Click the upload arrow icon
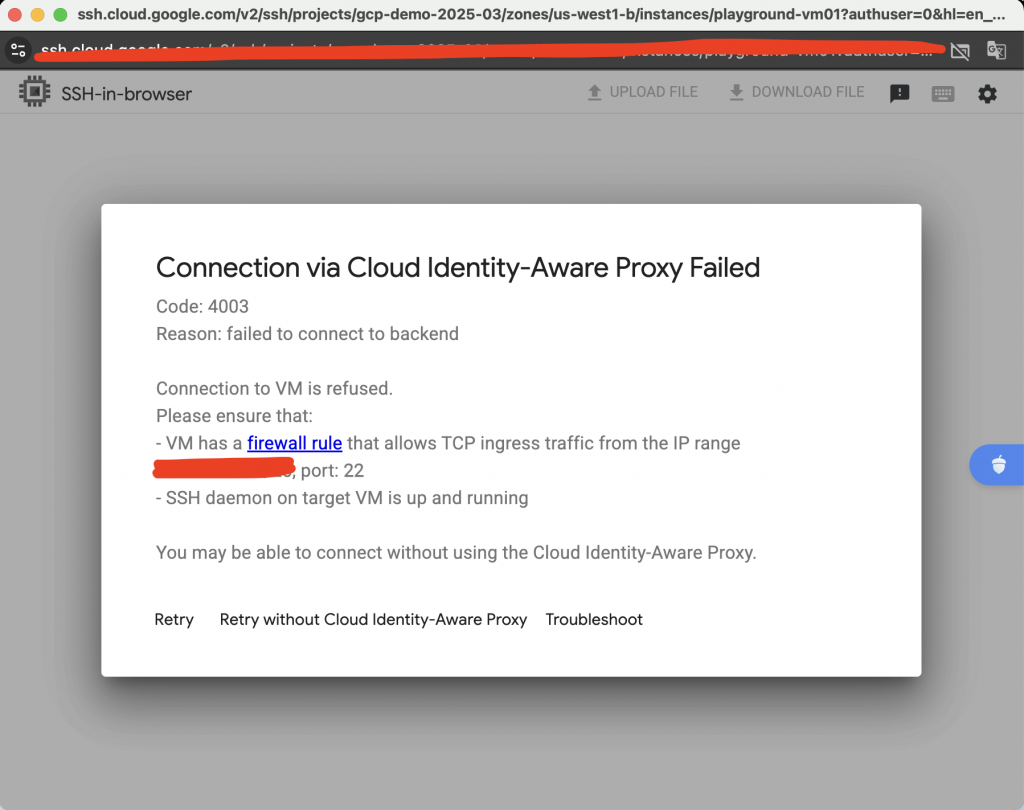The image size is (1024, 810). (x=594, y=92)
